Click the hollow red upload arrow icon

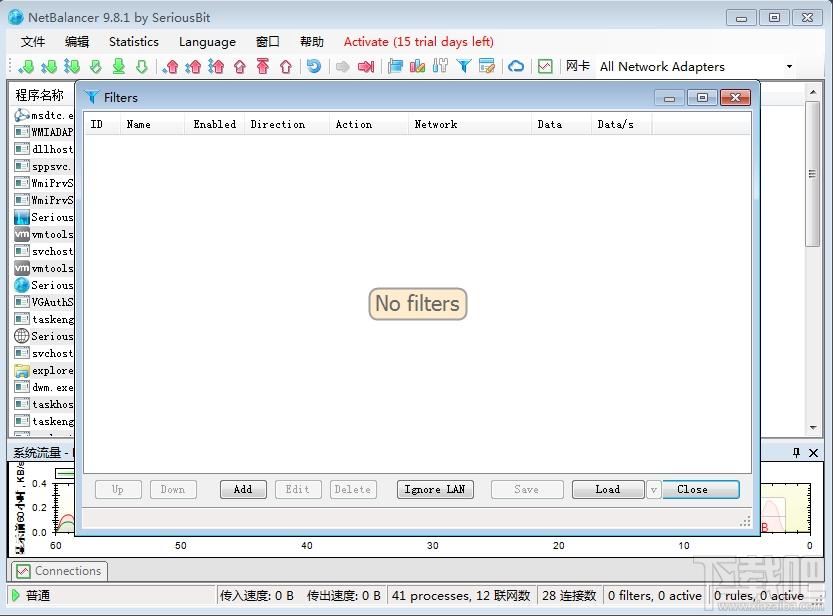click(286, 66)
